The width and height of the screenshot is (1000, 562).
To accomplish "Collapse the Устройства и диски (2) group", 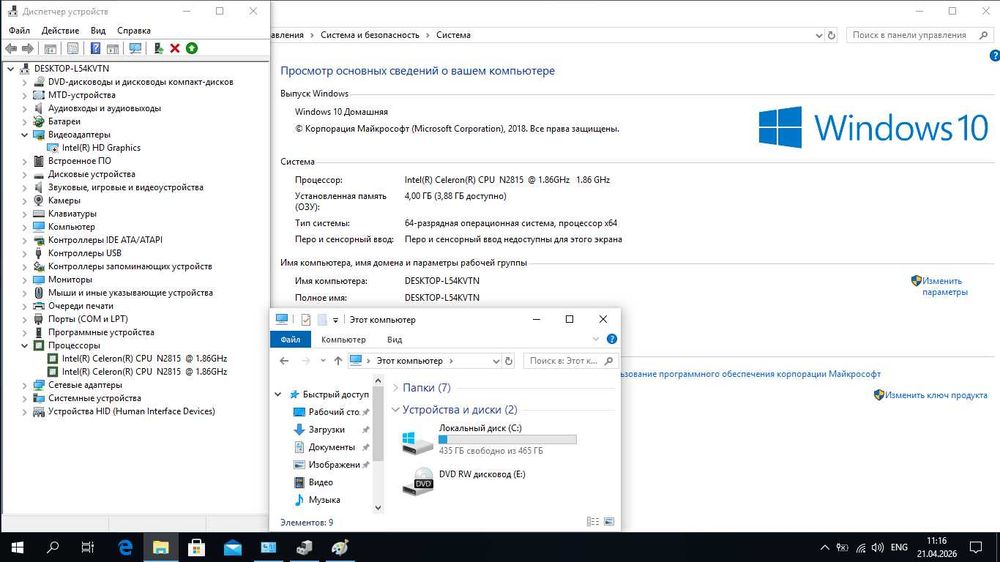I will (x=395, y=410).
